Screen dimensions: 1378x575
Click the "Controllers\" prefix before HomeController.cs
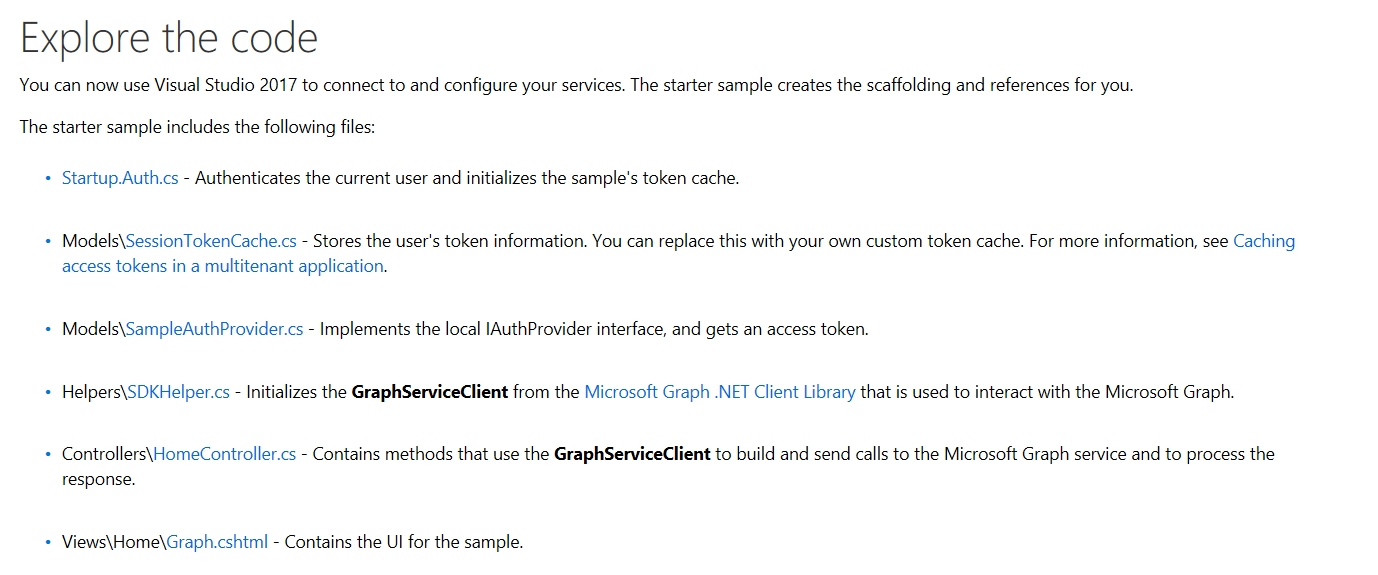pos(107,454)
